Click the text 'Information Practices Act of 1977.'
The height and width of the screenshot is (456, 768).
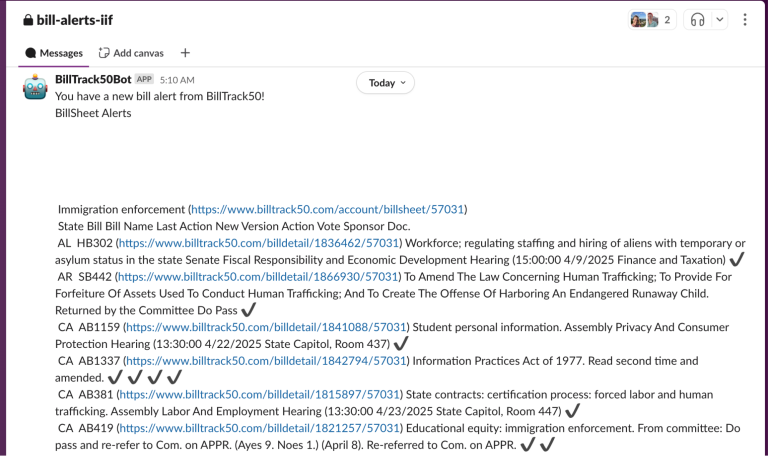pyautogui.click(x=499, y=361)
